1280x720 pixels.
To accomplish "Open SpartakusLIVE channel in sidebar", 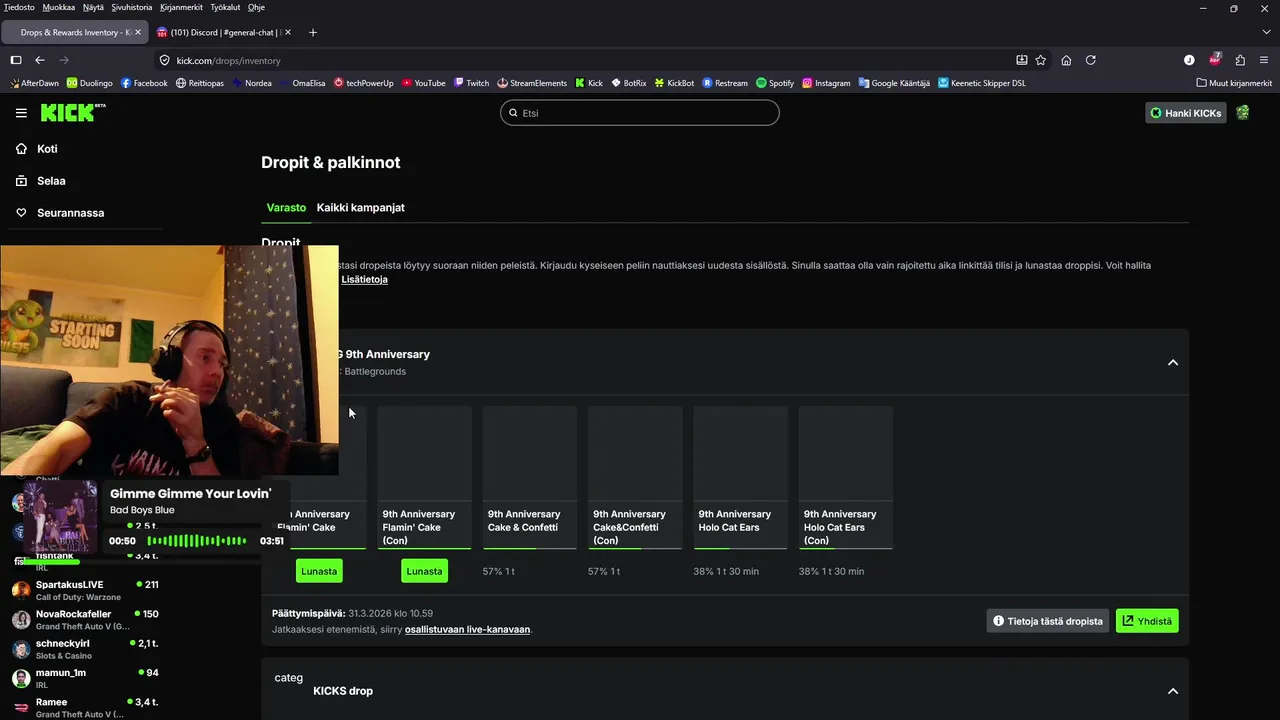I will (85, 590).
